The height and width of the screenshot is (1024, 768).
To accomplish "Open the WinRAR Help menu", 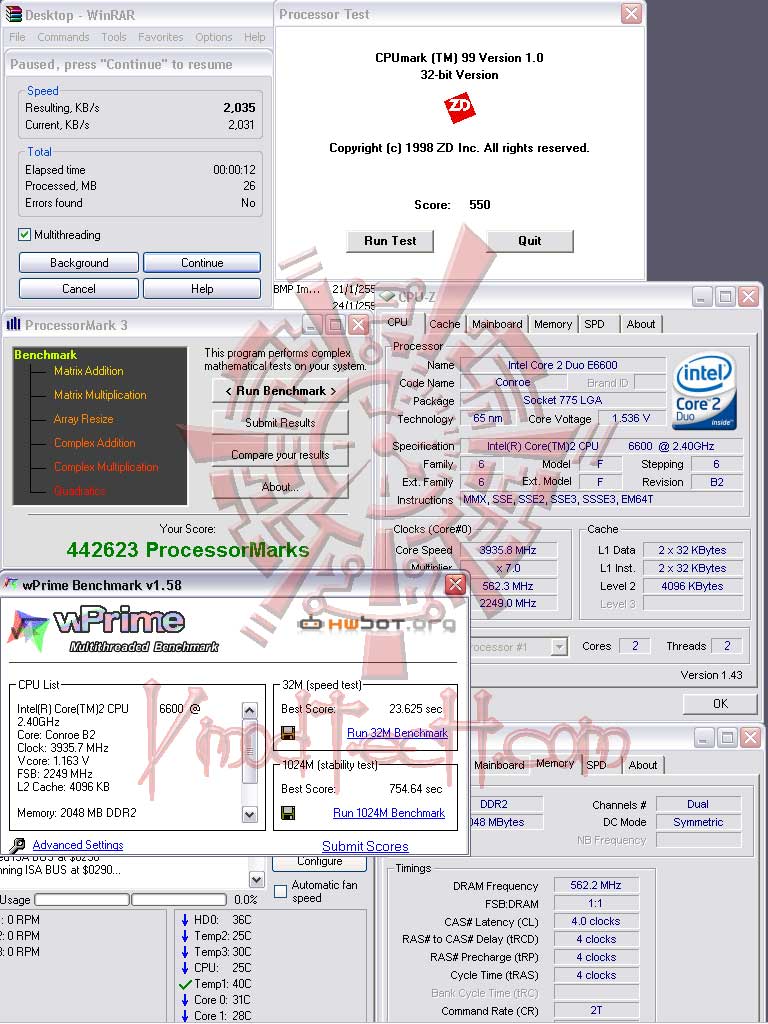I will click(255, 37).
